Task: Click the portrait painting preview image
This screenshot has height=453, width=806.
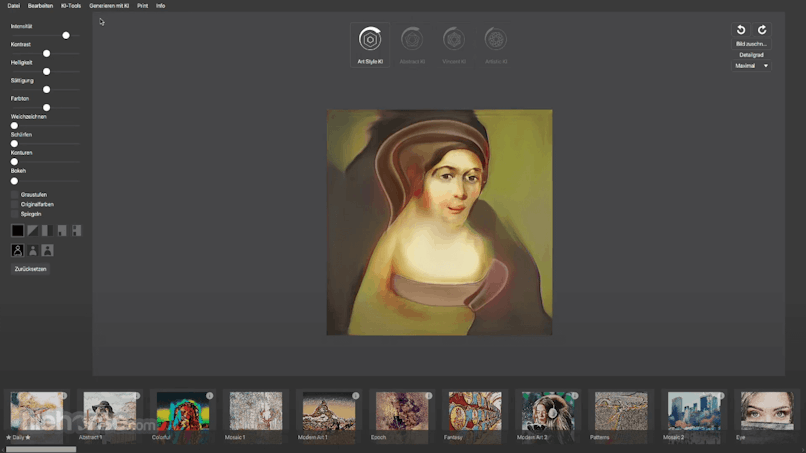Action: (439, 222)
